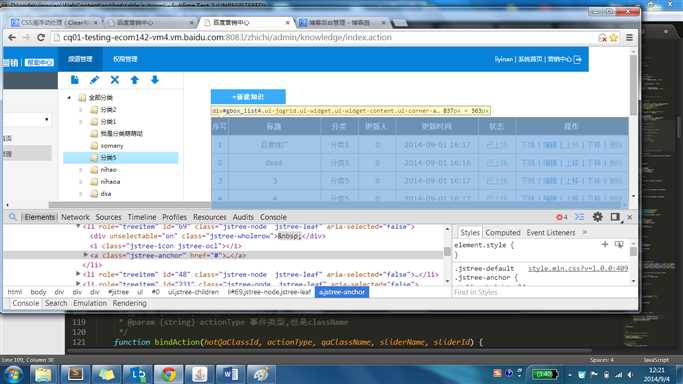This screenshot has width=683, height=384.
Task: Expand the nihaoa tree node
Action: (81, 182)
